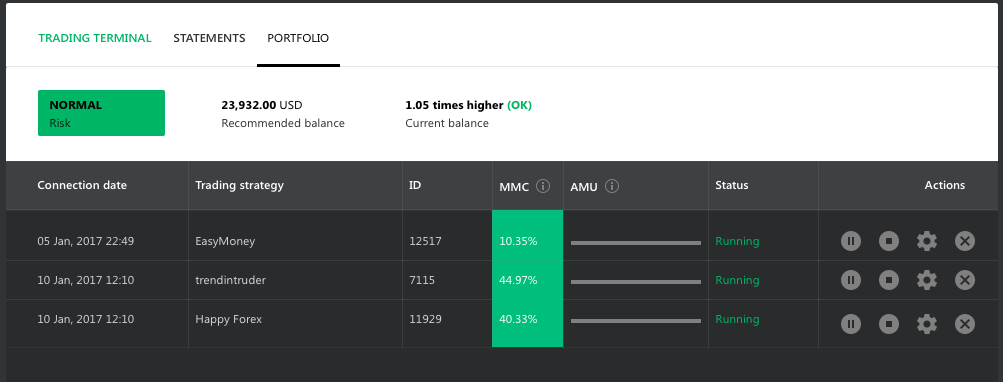The image size is (1003, 382).
Task: Stop the trendintruder strategy
Action: click(x=888, y=280)
